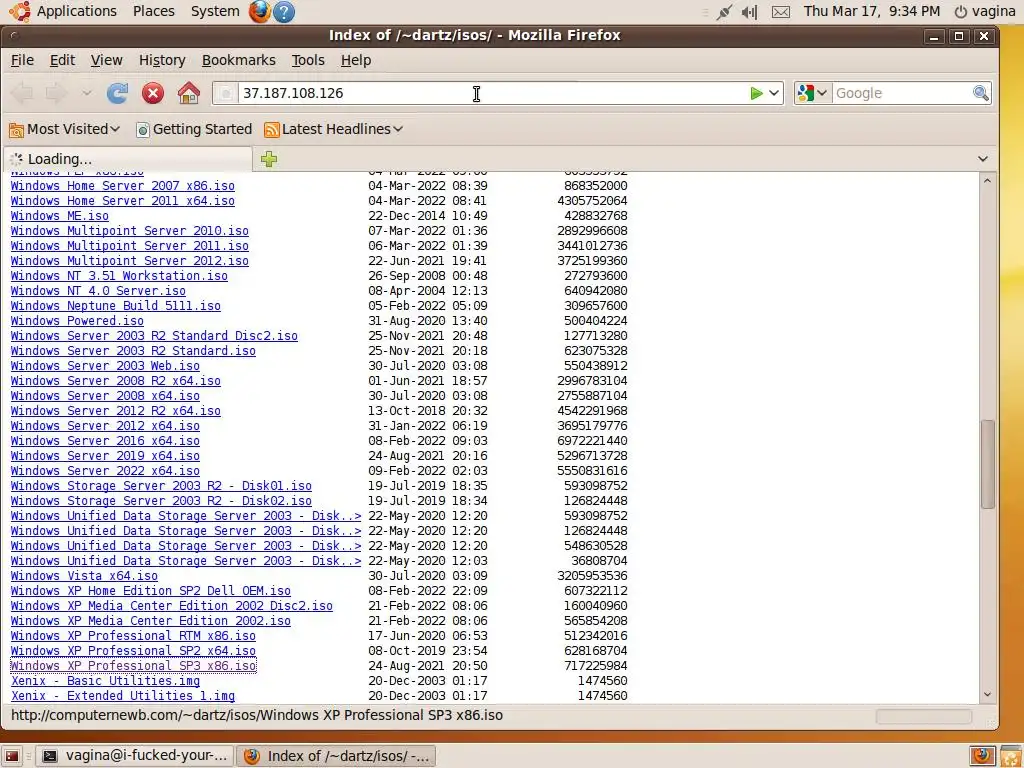This screenshot has width=1024, height=768.
Task: Open the View menu
Action: point(106,60)
